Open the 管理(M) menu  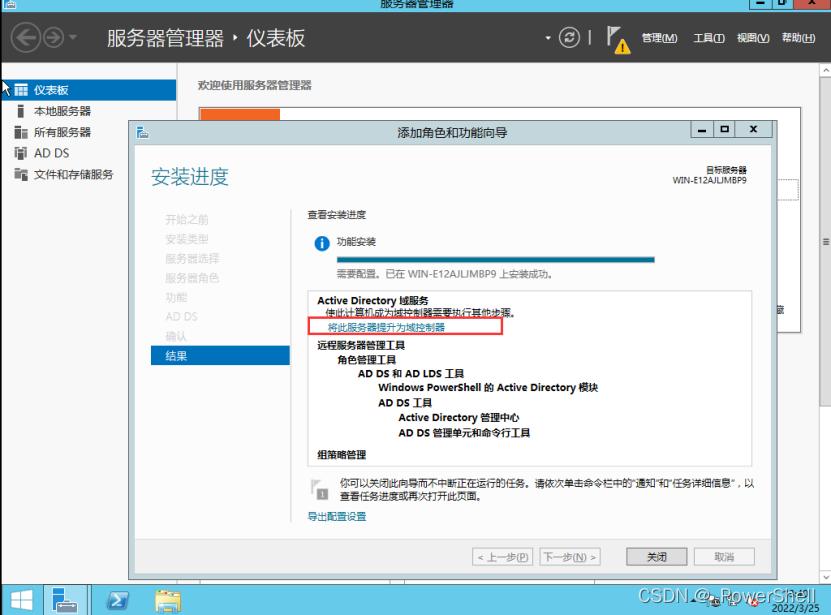(x=659, y=38)
